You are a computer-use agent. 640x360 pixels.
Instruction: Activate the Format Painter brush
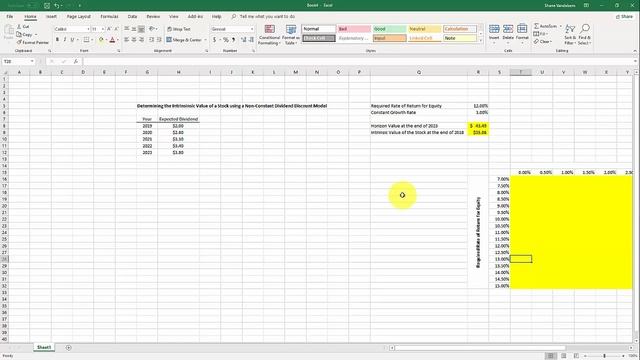(x=19, y=42)
